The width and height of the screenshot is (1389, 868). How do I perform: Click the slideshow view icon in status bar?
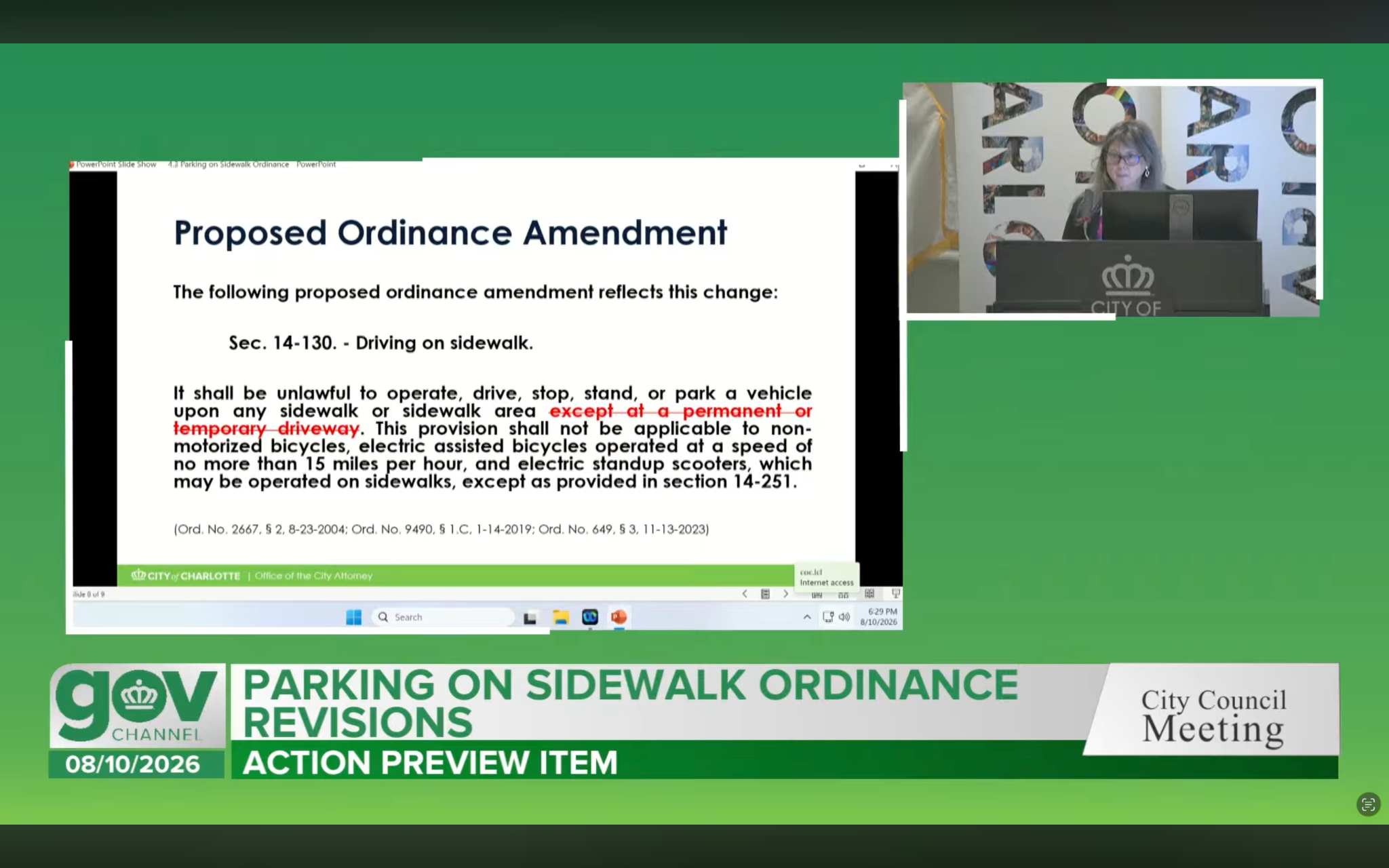point(895,594)
